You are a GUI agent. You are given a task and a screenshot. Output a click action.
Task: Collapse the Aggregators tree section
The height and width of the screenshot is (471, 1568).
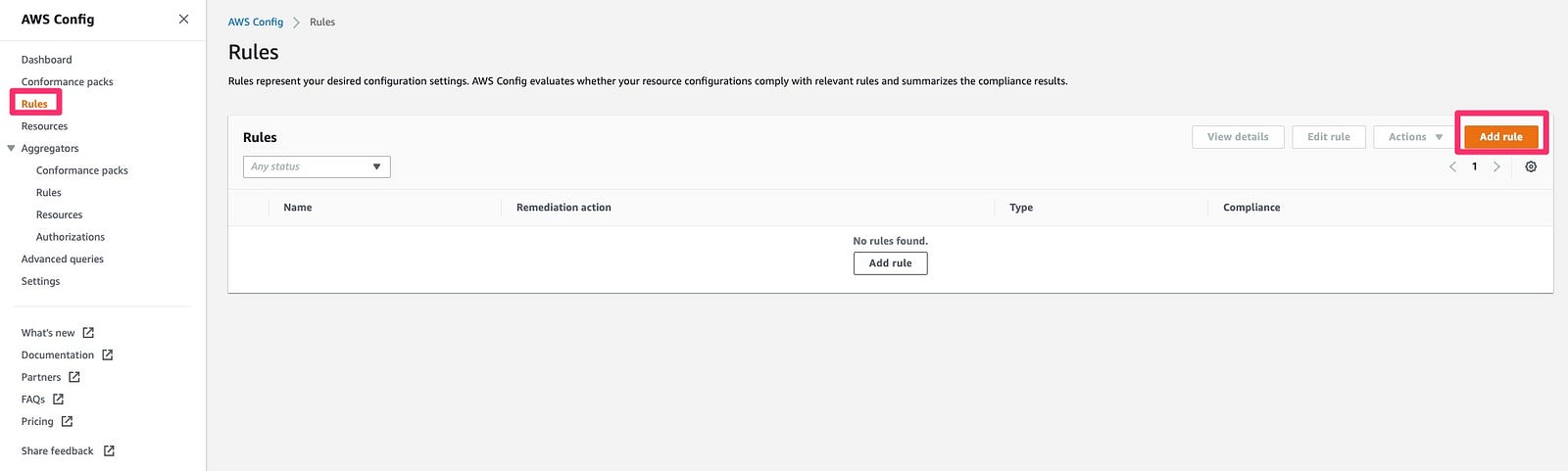pyautogui.click(x=12, y=149)
